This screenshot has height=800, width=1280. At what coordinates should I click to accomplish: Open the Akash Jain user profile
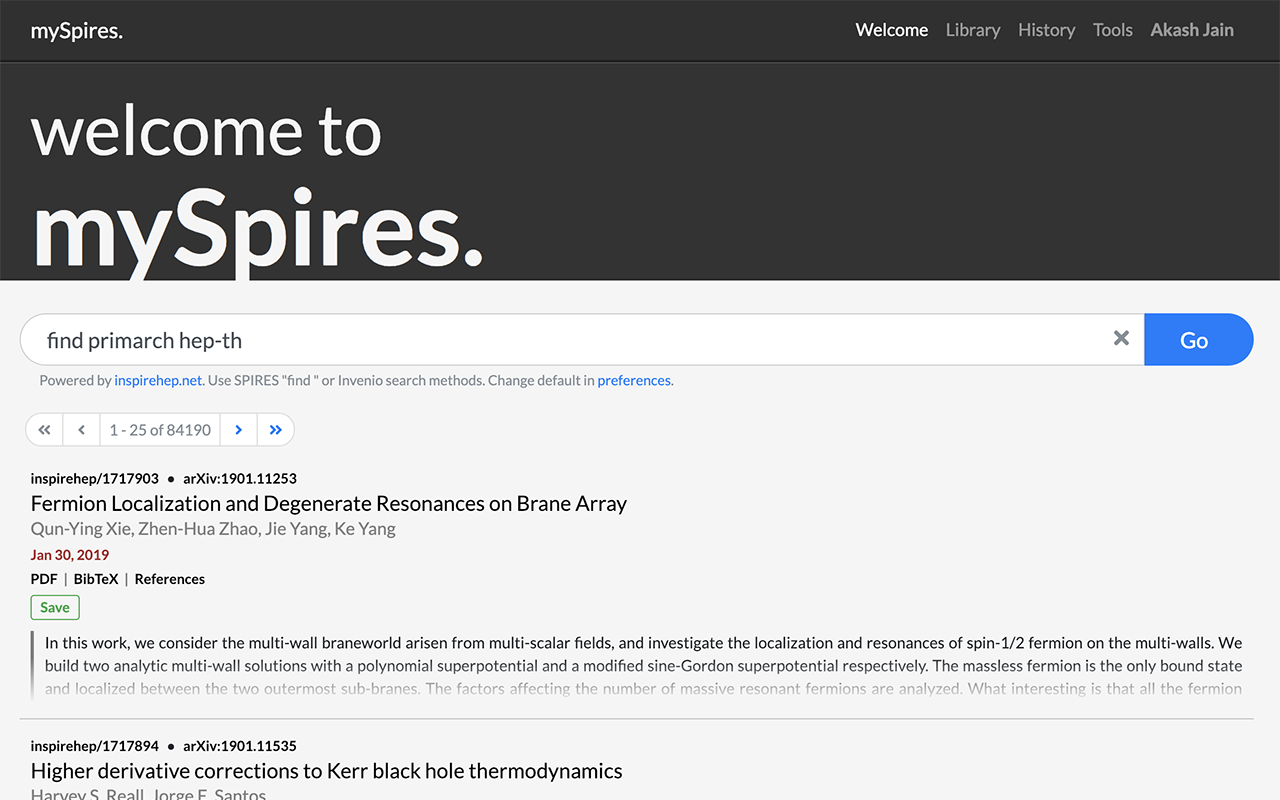(1191, 30)
